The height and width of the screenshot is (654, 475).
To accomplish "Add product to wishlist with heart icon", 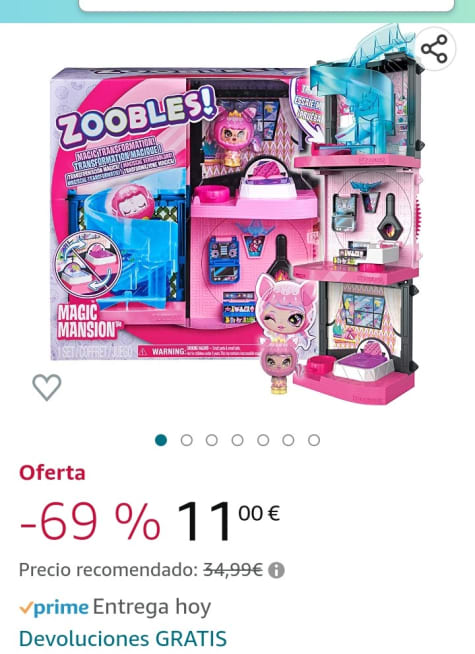I will tap(47, 387).
